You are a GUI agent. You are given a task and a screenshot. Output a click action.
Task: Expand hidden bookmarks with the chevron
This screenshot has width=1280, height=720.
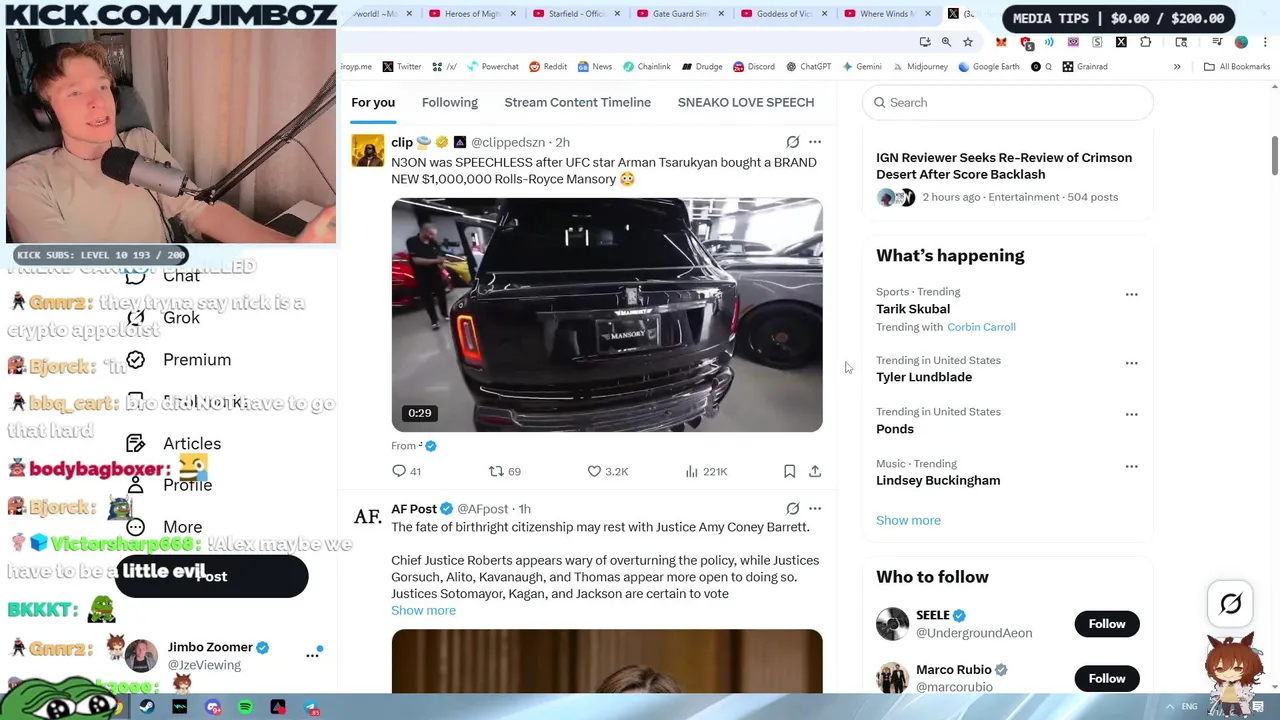click(x=1177, y=67)
